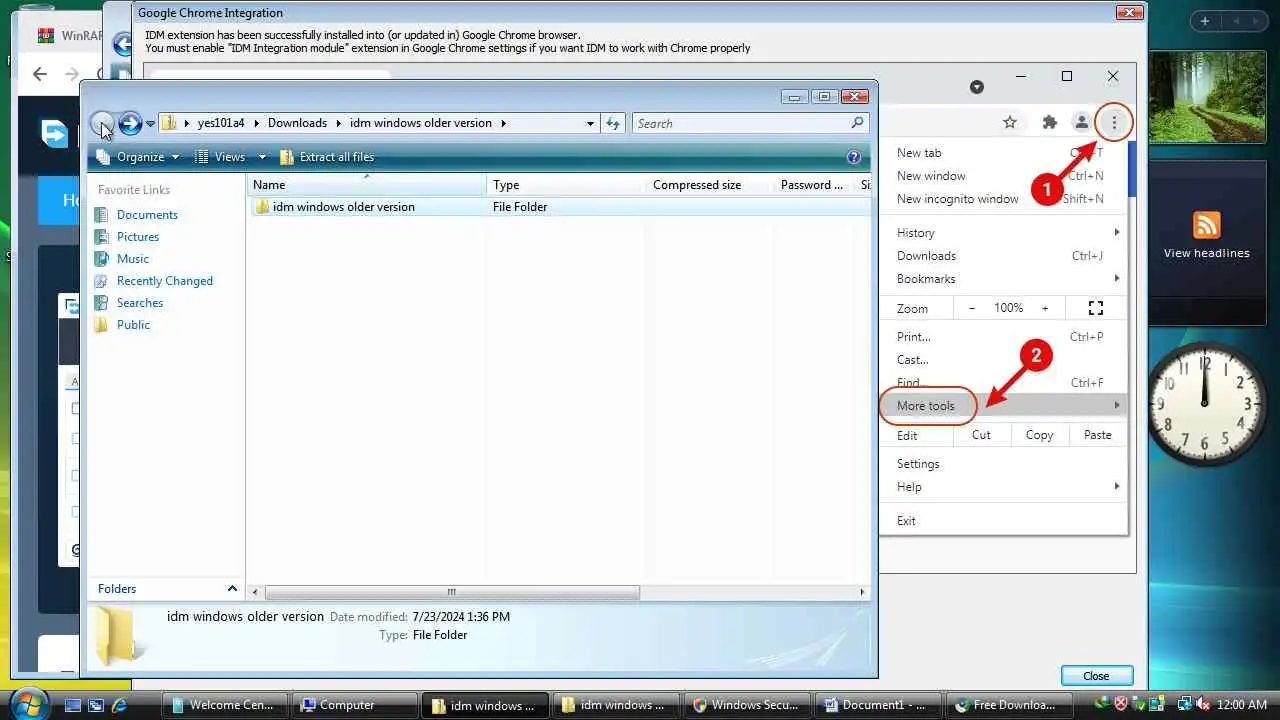Image resolution: width=1280 pixels, height=720 pixels.
Task: Select Print in Chrome menu
Action: 1004,337
